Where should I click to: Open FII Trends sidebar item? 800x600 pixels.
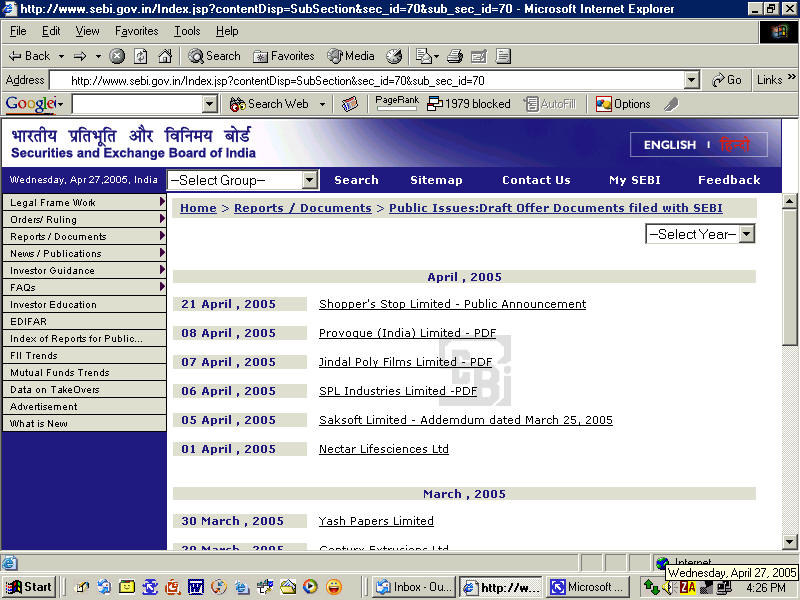84,356
